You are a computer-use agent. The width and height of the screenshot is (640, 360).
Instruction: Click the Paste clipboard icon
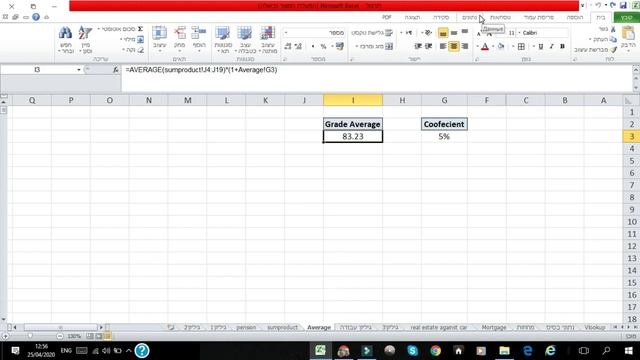[629, 33]
